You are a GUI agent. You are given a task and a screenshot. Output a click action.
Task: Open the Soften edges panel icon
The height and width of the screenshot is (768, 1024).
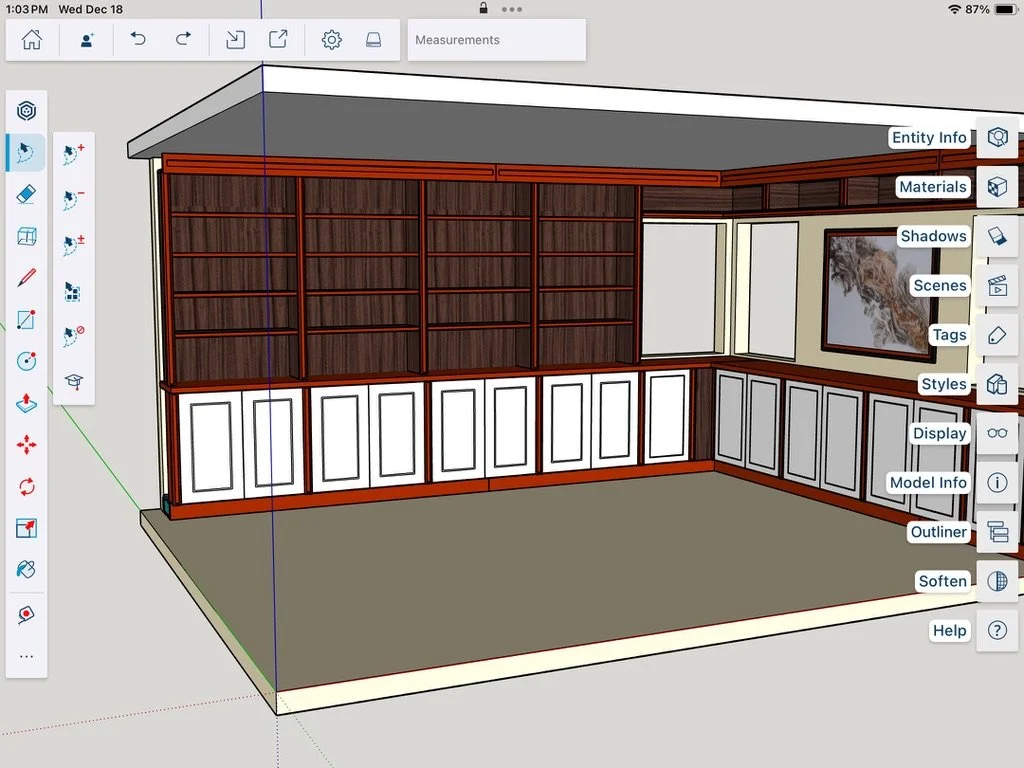[997, 581]
